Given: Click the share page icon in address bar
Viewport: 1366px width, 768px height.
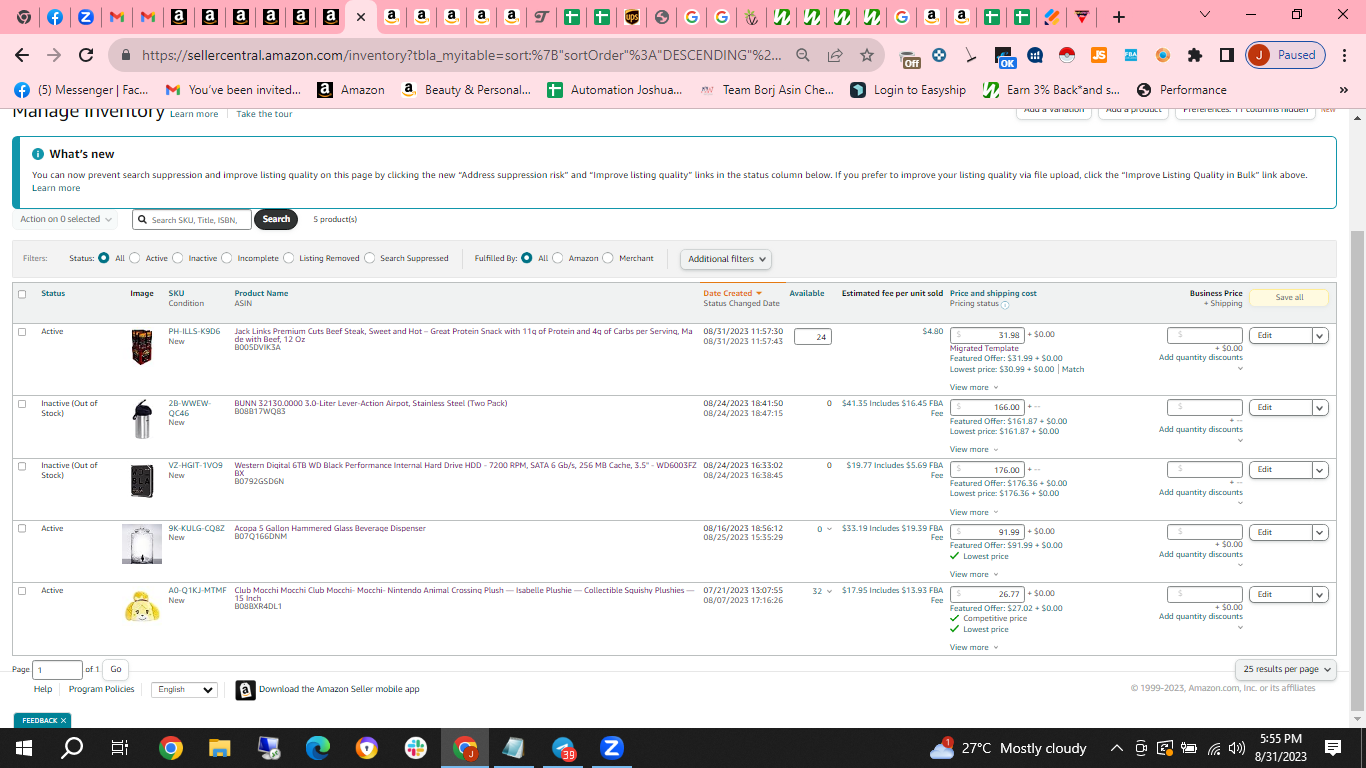Looking at the screenshot, I should click(835, 55).
